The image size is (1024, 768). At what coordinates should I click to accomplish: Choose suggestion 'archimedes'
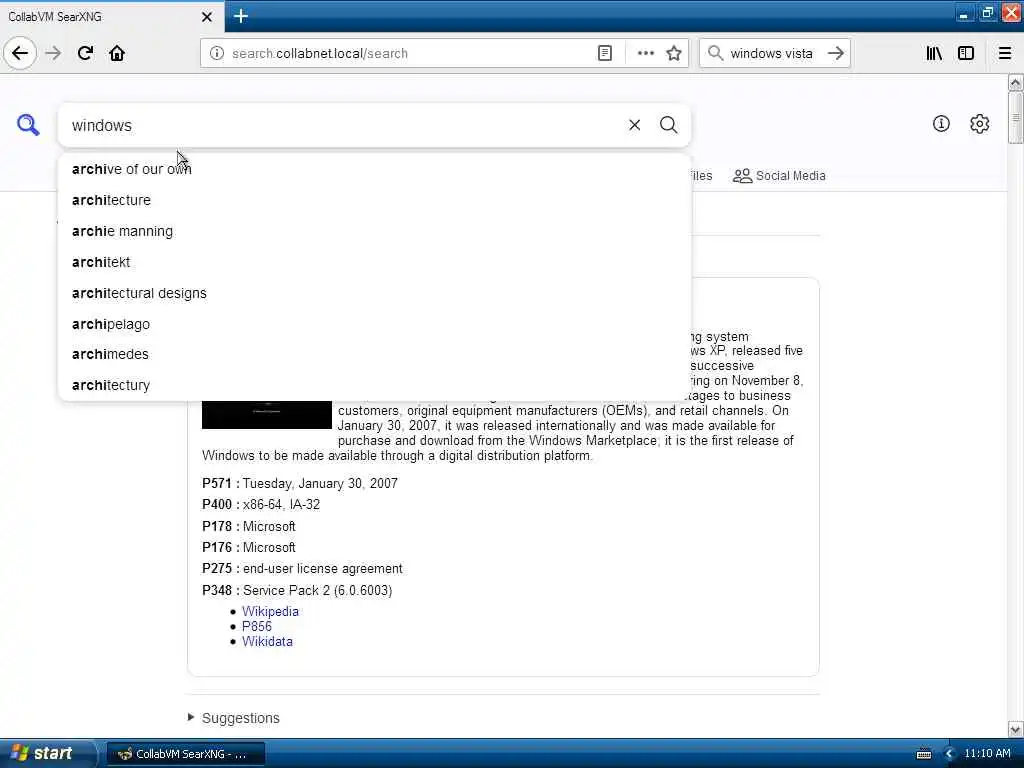point(375,354)
